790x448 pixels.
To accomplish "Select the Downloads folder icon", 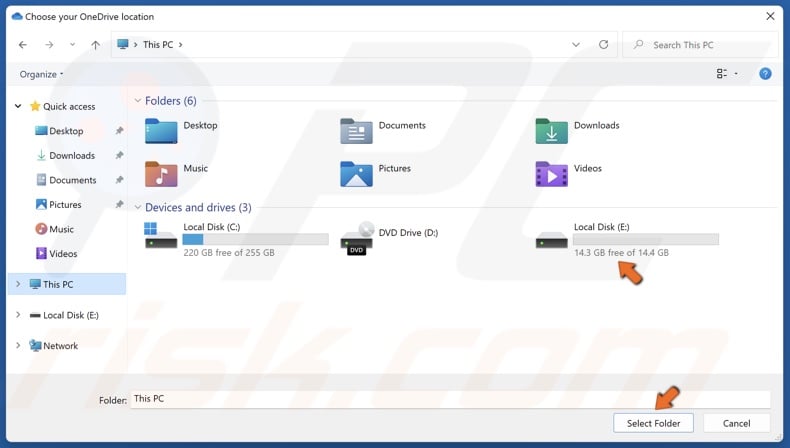I will tap(552, 131).
